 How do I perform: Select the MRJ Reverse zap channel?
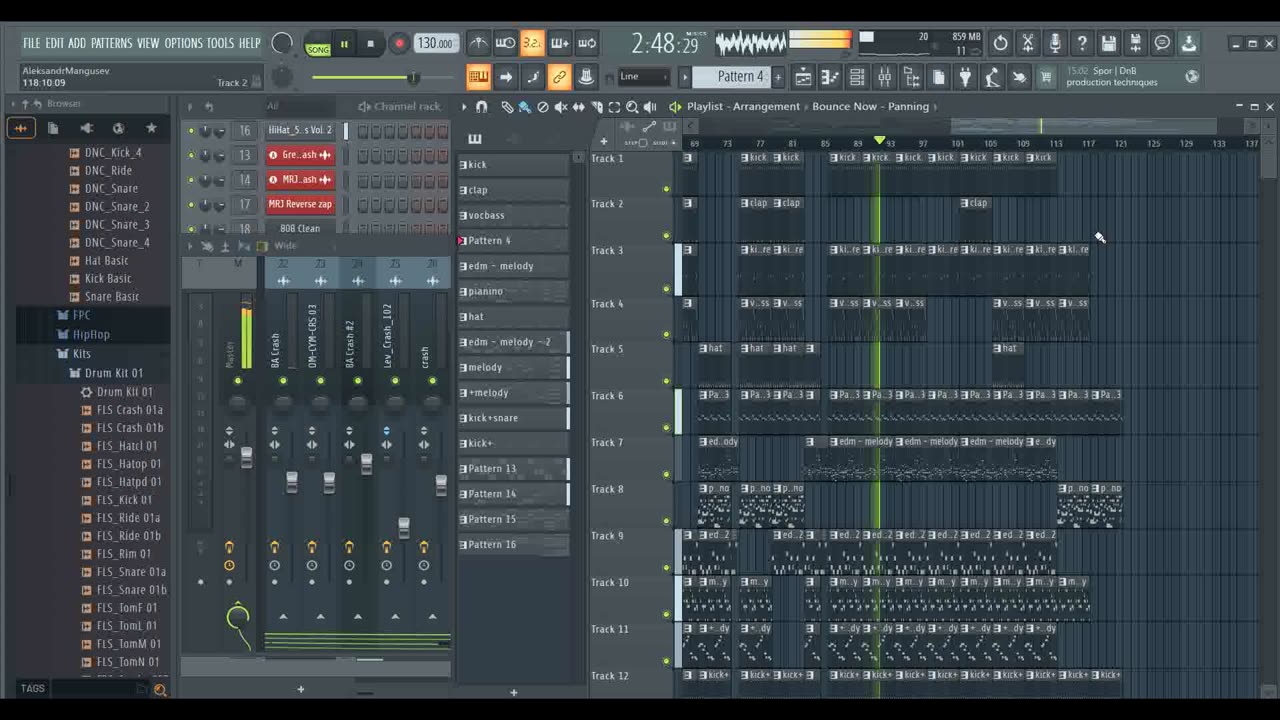300,204
